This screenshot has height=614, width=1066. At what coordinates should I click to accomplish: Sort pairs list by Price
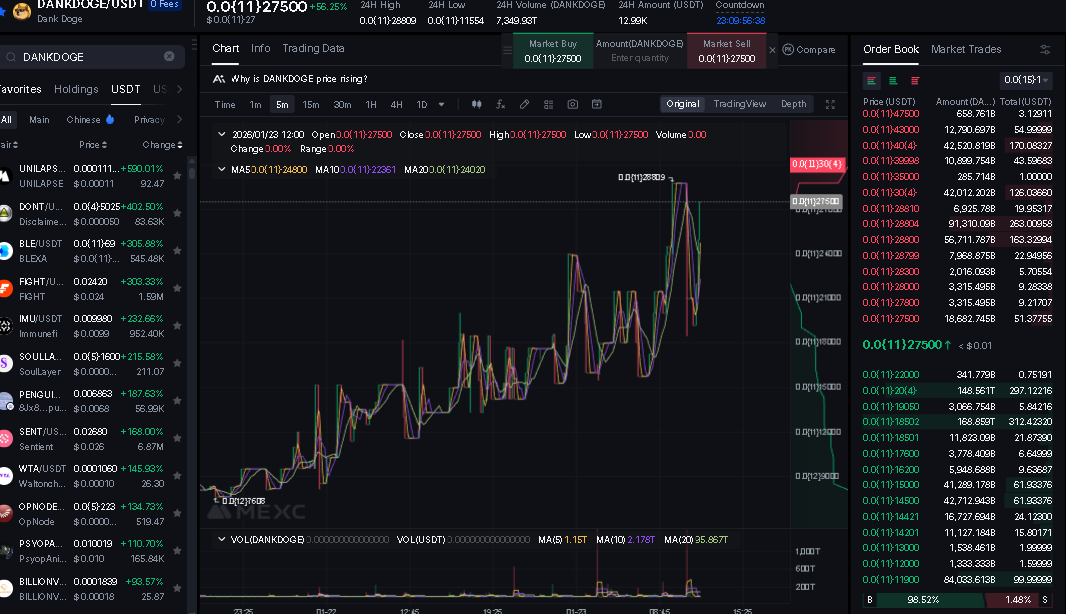point(92,145)
